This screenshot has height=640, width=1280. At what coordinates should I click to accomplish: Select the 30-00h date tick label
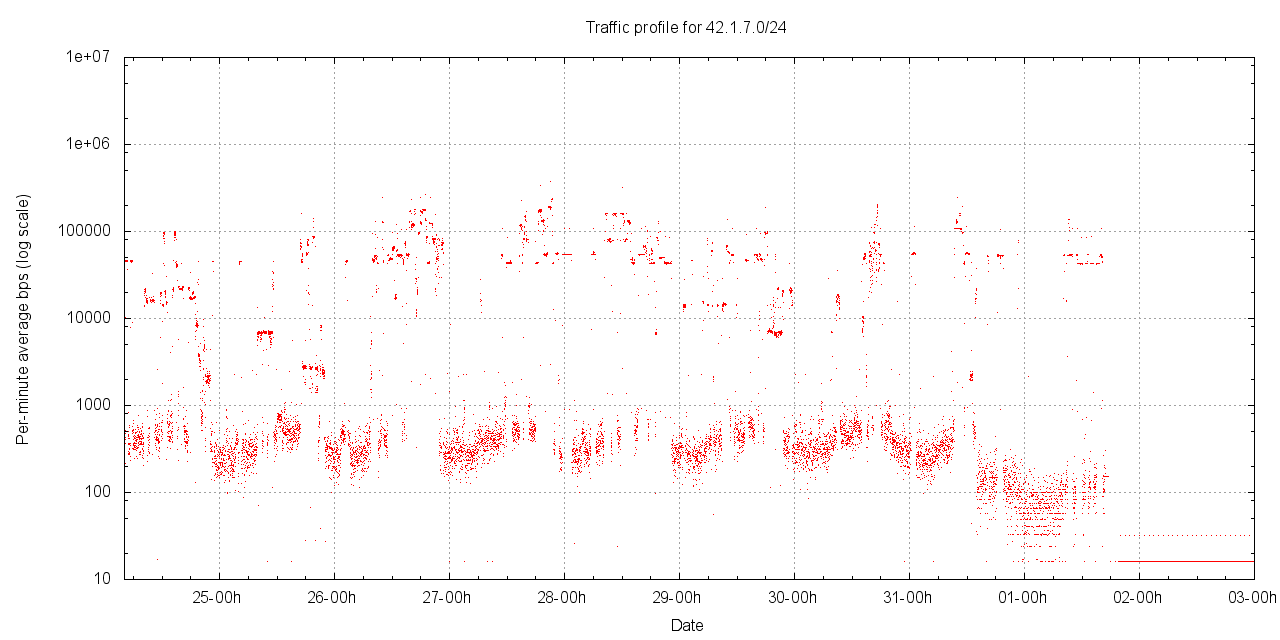coord(793,598)
